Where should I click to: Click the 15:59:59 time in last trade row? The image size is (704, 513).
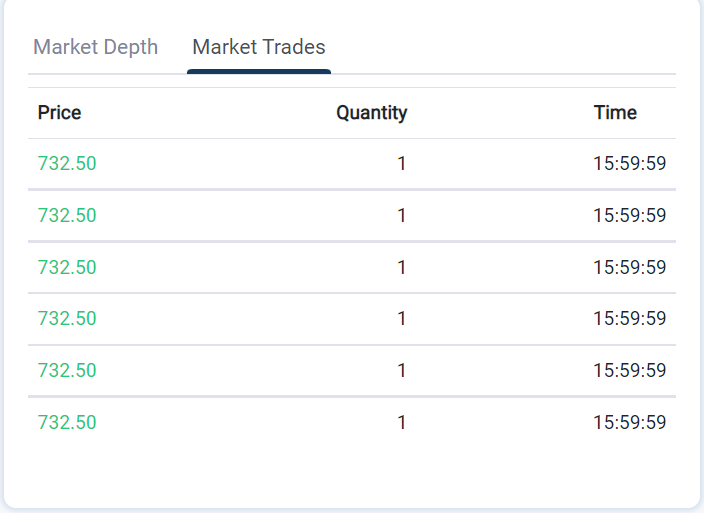(629, 423)
